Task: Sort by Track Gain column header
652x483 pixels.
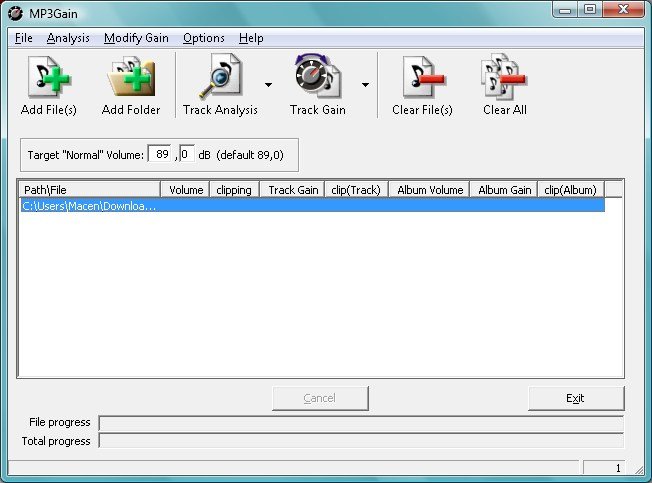Action: (292, 190)
